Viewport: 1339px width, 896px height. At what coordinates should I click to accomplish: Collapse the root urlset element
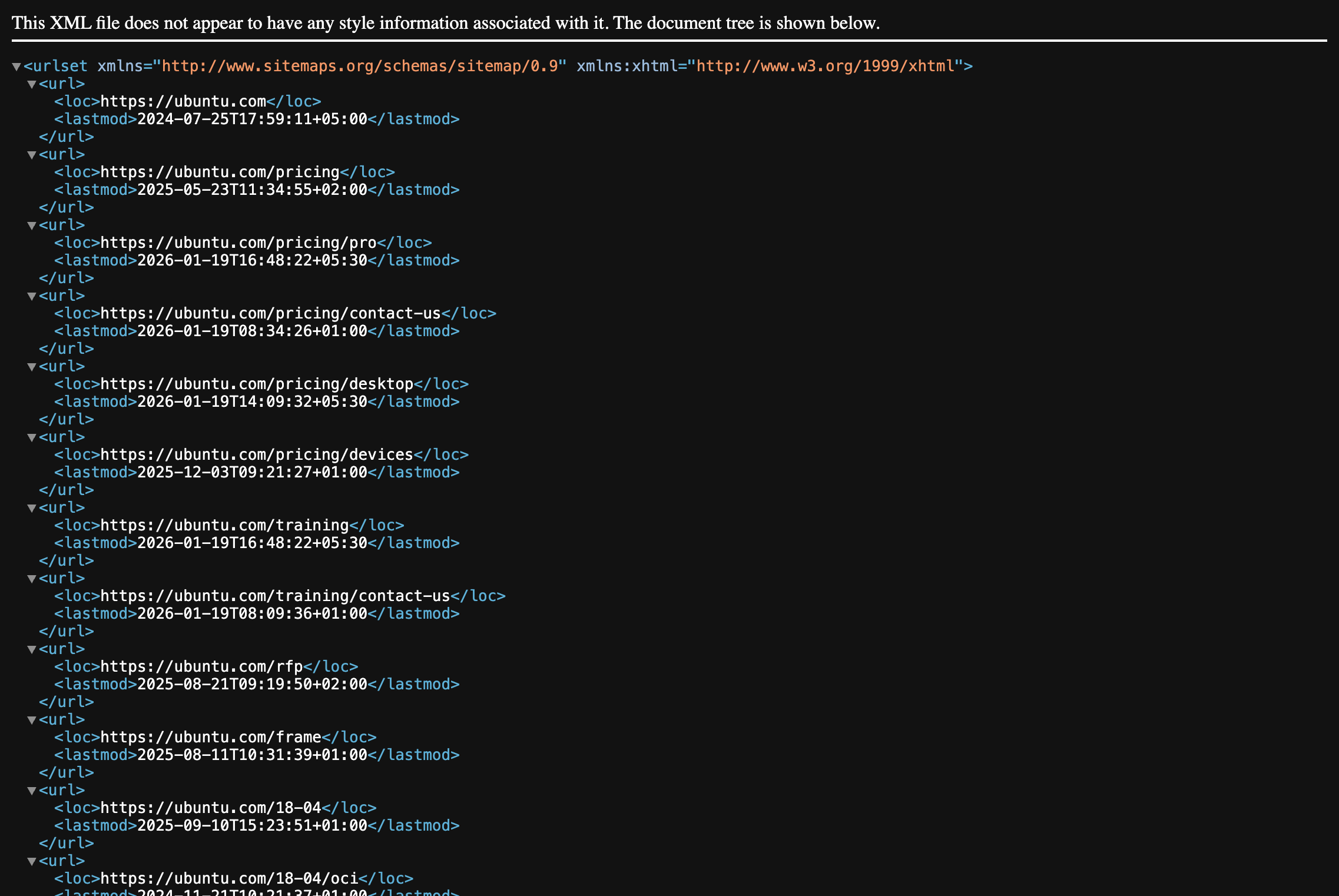click(16, 66)
